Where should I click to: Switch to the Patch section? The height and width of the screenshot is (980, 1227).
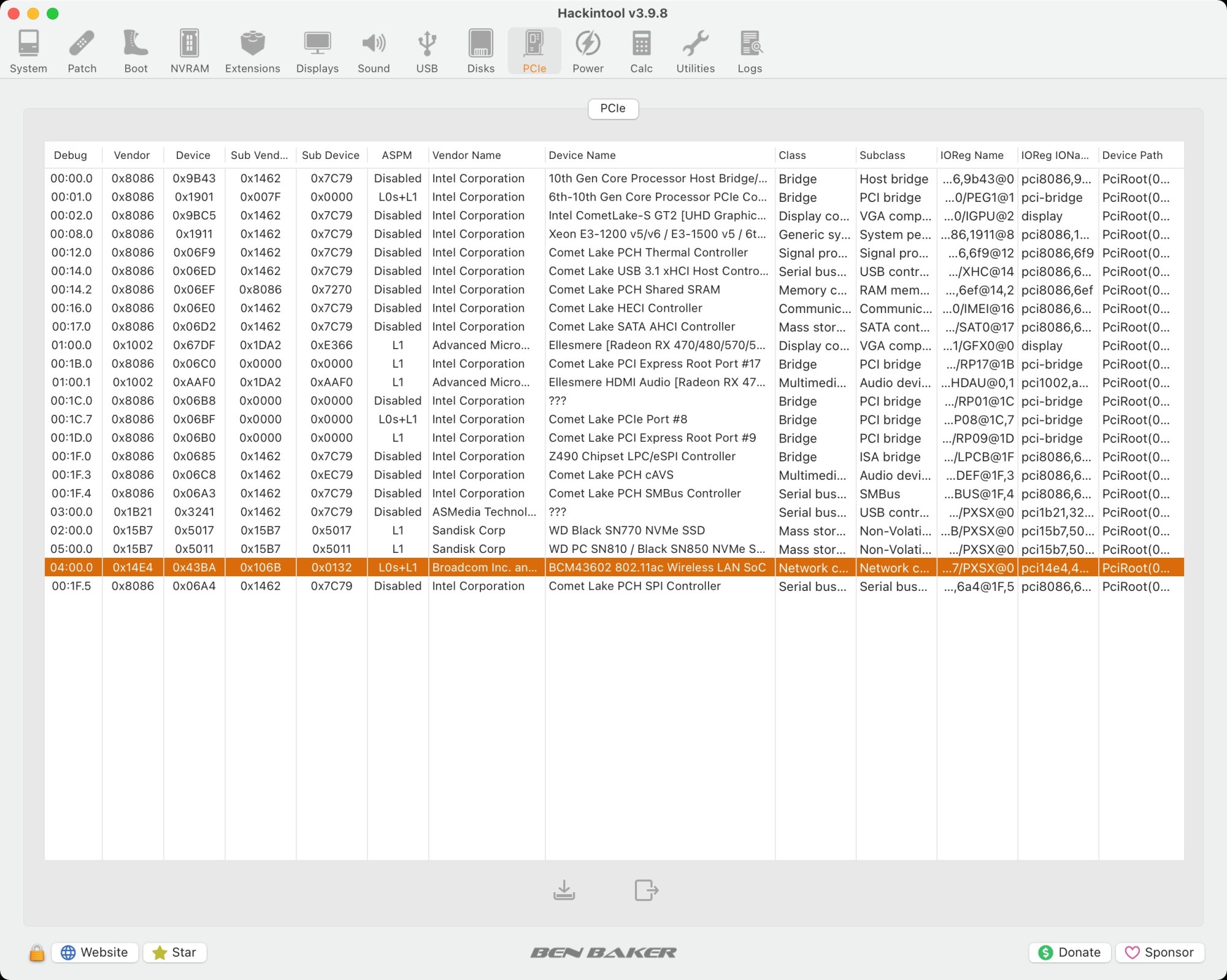point(82,52)
